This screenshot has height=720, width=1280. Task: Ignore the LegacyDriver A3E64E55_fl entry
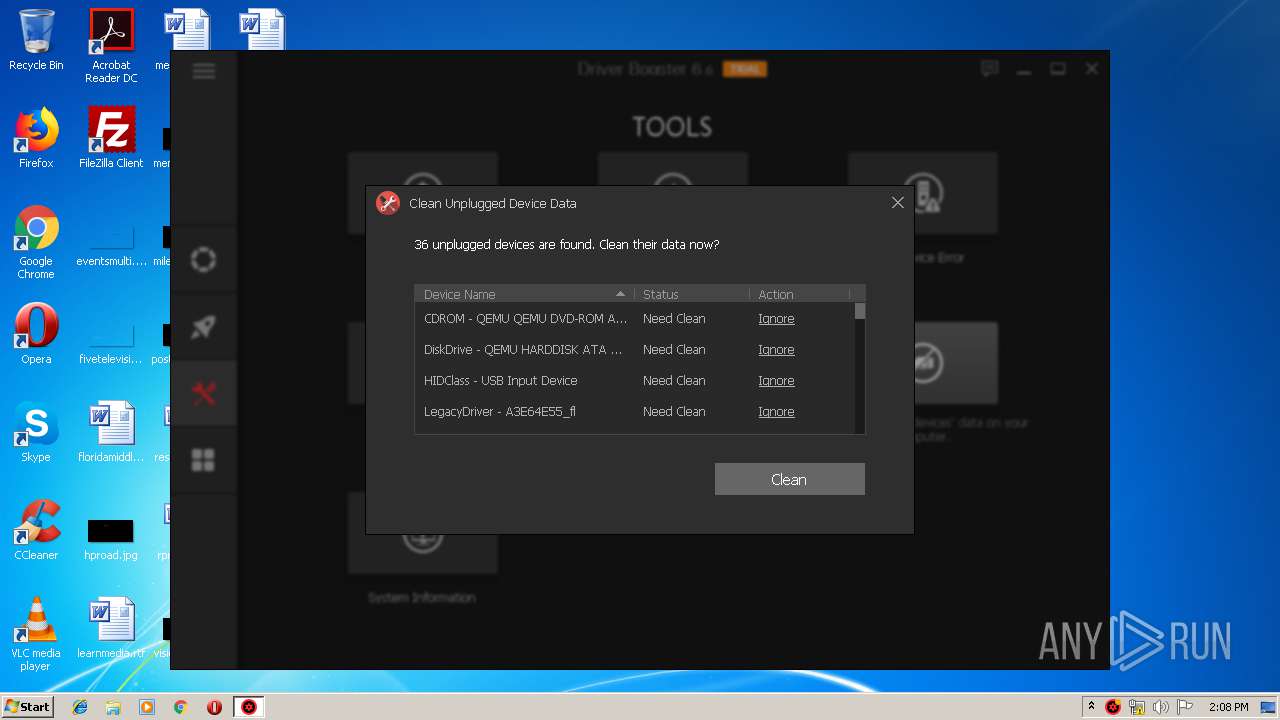(776, 412)
